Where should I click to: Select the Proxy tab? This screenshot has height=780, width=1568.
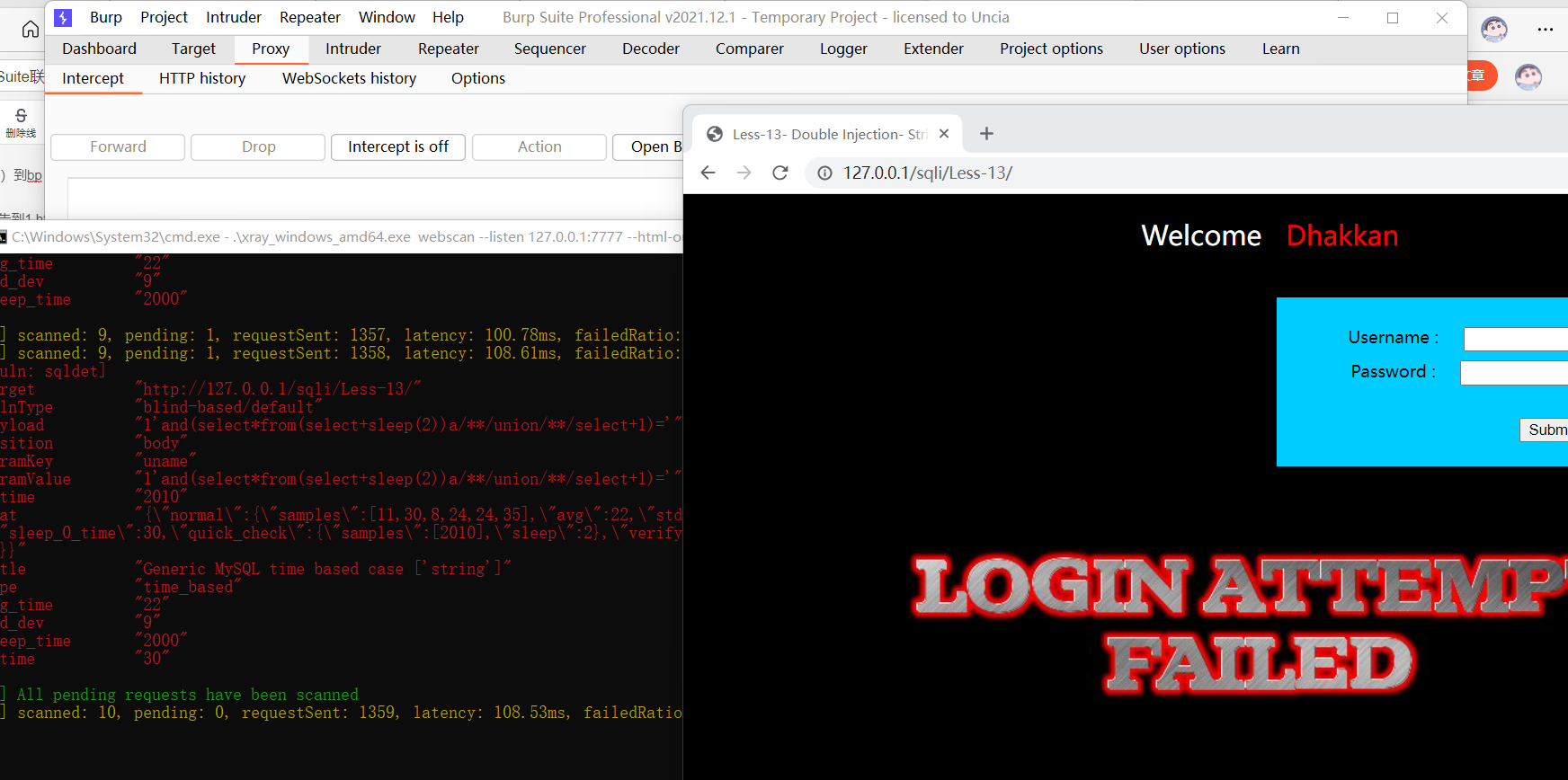point(271,49)
